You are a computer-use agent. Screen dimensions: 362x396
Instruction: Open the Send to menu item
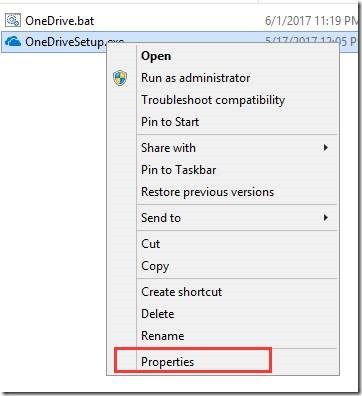click(161, 218)
